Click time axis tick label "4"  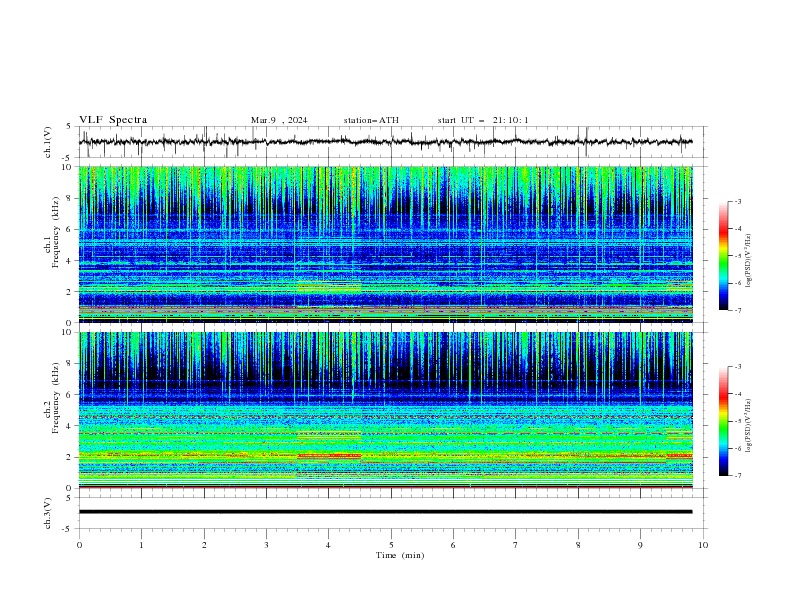click(329, 545)
